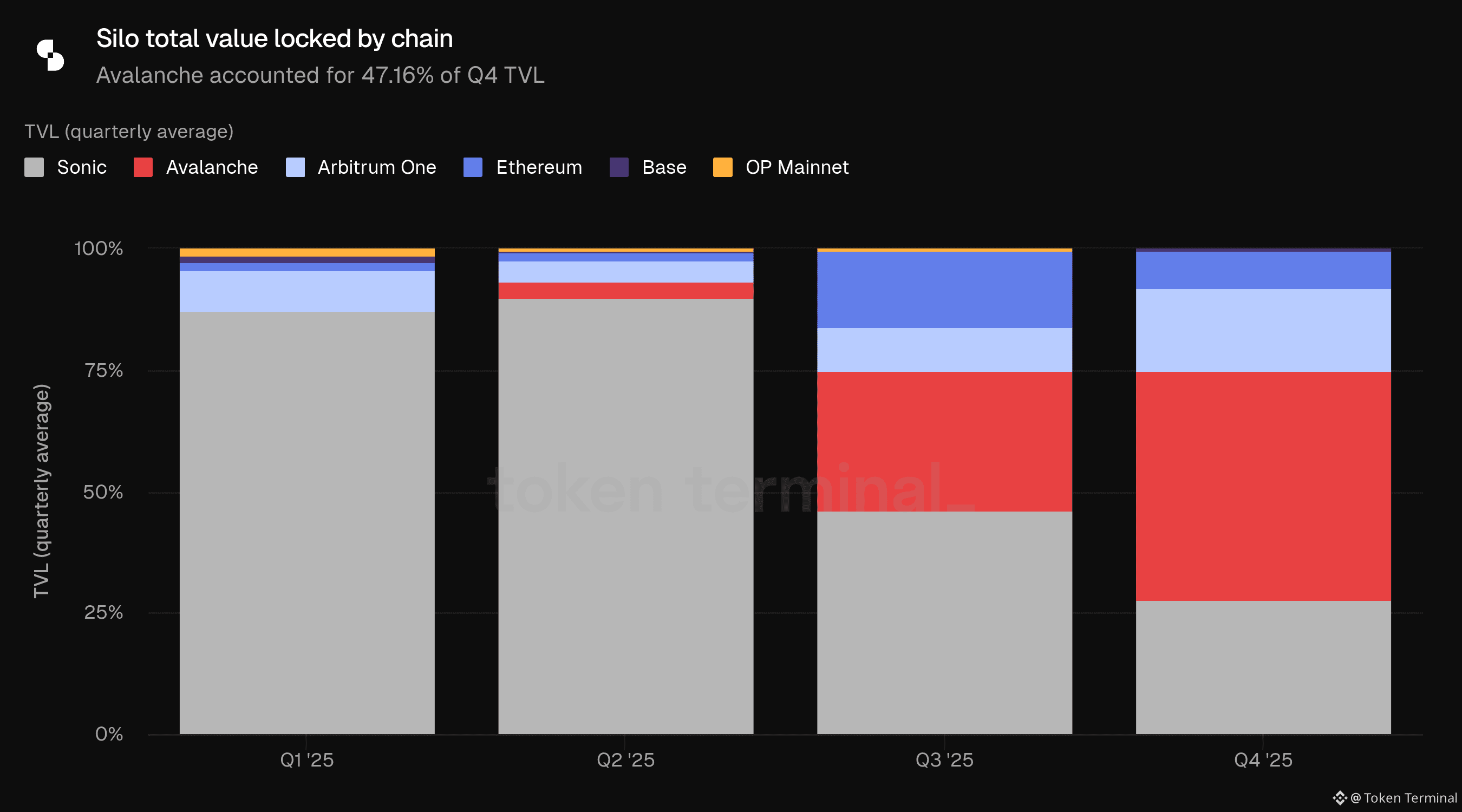
Task: Click the Token Terminal watermark icon
Action: pos(1340,798)
